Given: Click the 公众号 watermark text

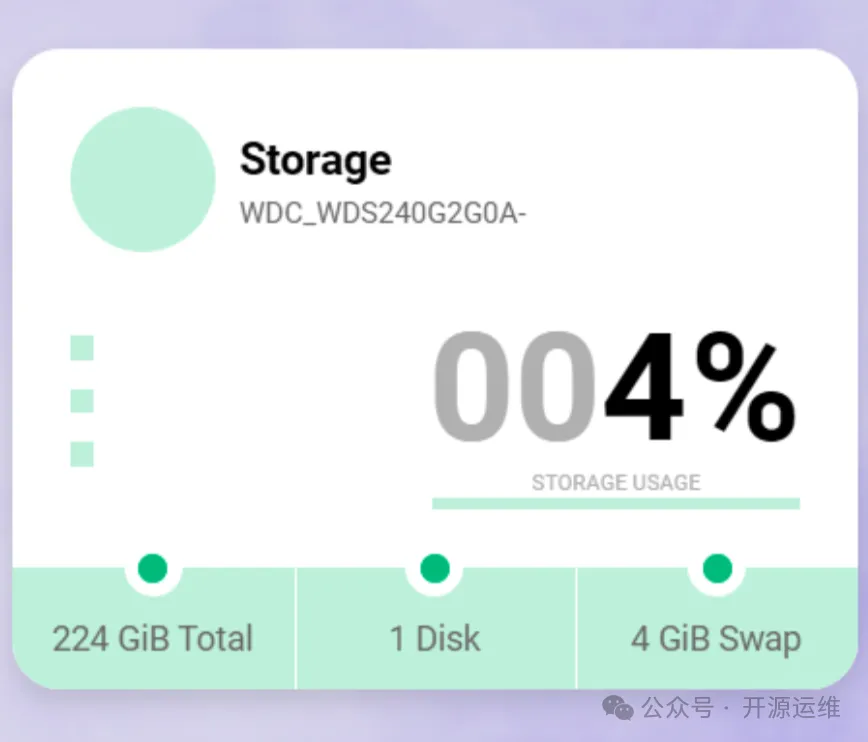Looking at the screenshot, I should 677,708.
